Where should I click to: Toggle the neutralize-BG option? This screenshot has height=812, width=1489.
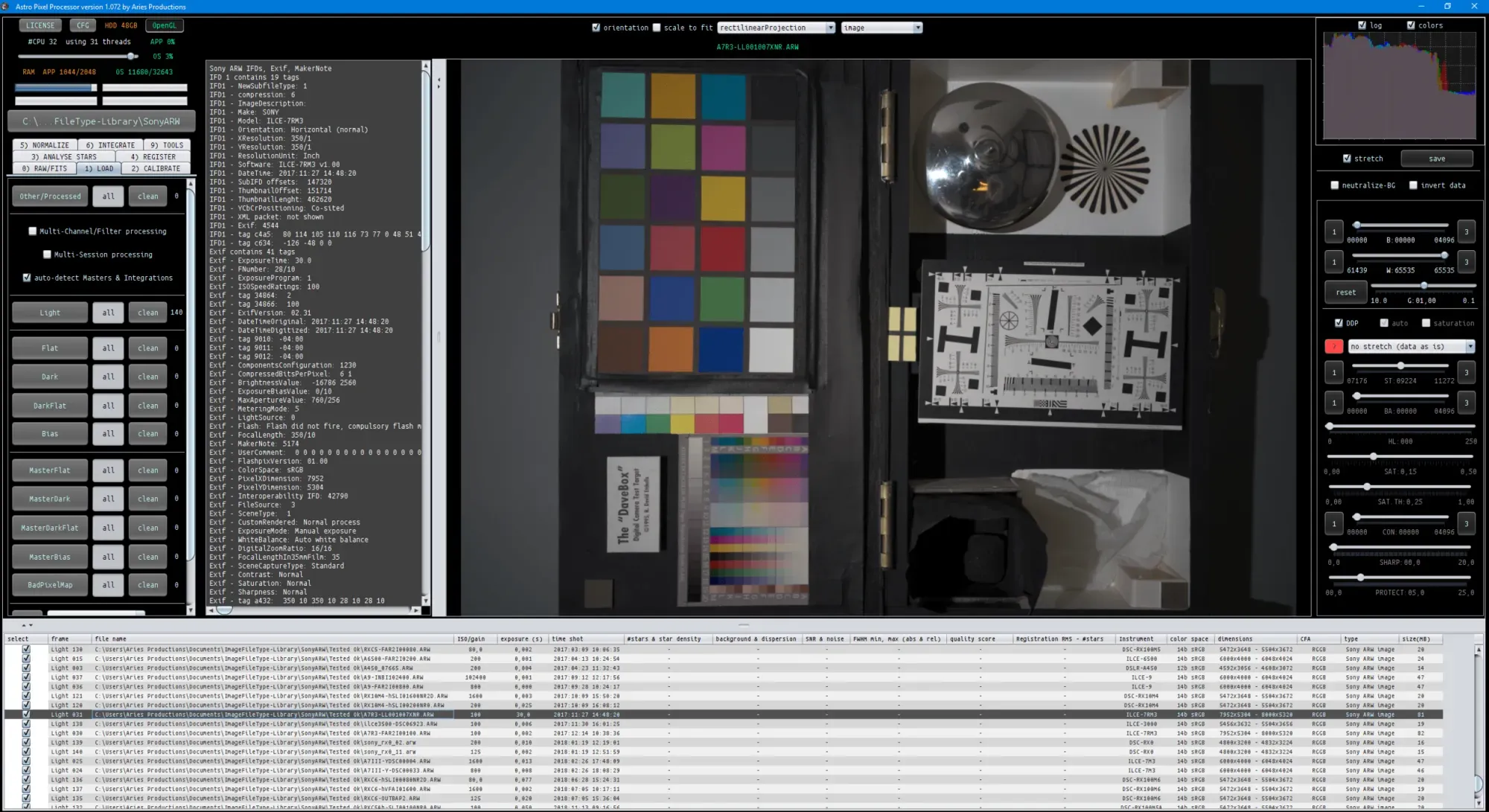click(1335, 185)
